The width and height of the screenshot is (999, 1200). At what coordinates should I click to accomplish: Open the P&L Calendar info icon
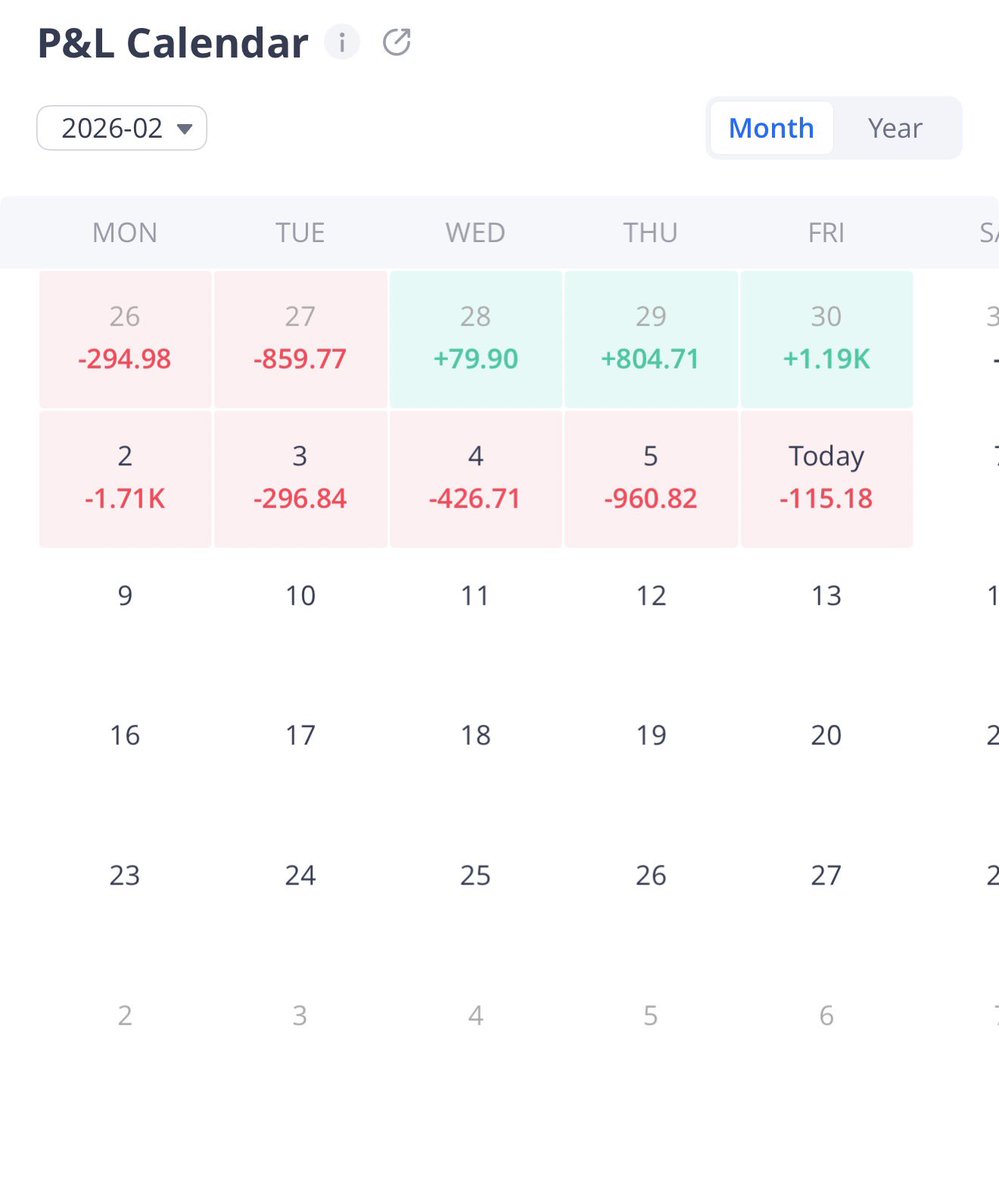pos(342,43)
